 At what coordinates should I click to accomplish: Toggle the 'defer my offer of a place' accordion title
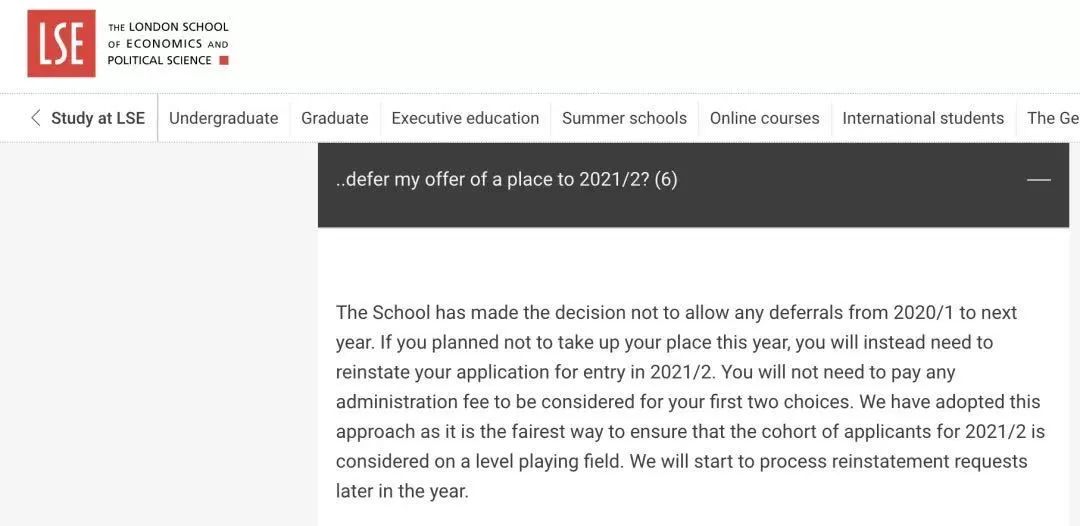coord(492,180)
